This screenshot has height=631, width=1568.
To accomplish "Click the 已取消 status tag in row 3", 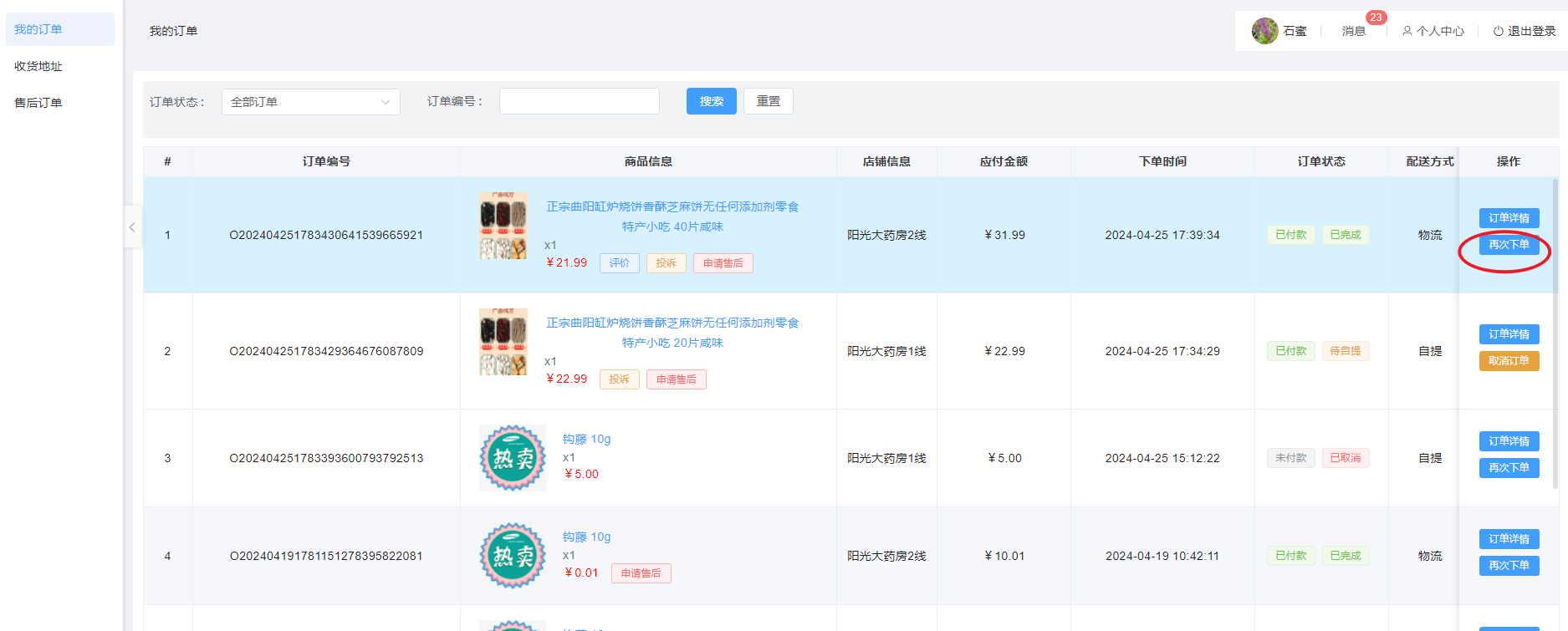I will [x=1346, y=458].
